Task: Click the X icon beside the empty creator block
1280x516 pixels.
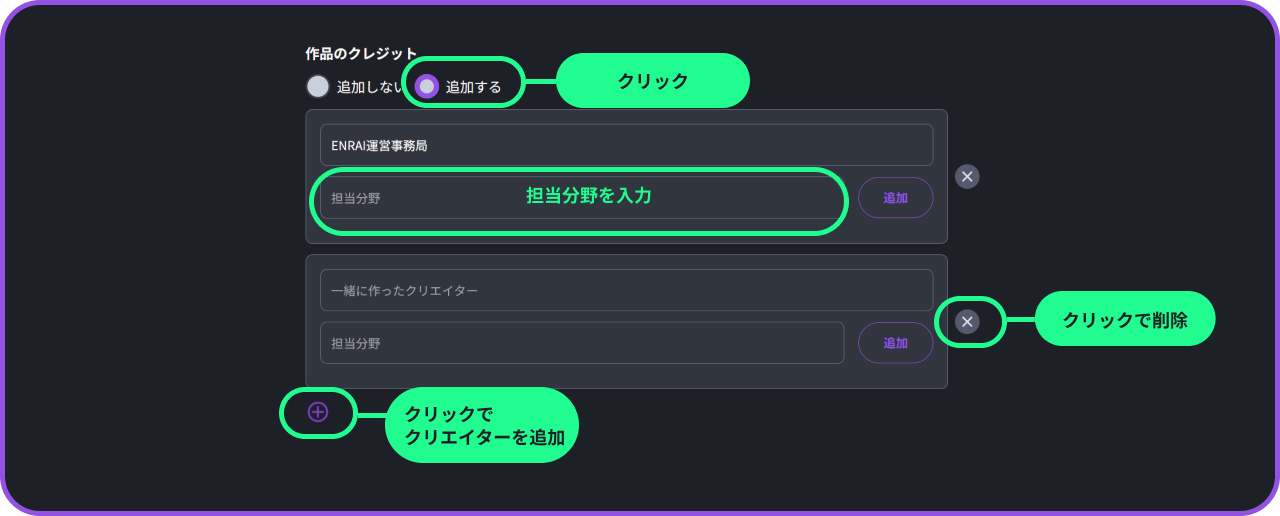Action: pyautogui.click(x=966, y=321)
